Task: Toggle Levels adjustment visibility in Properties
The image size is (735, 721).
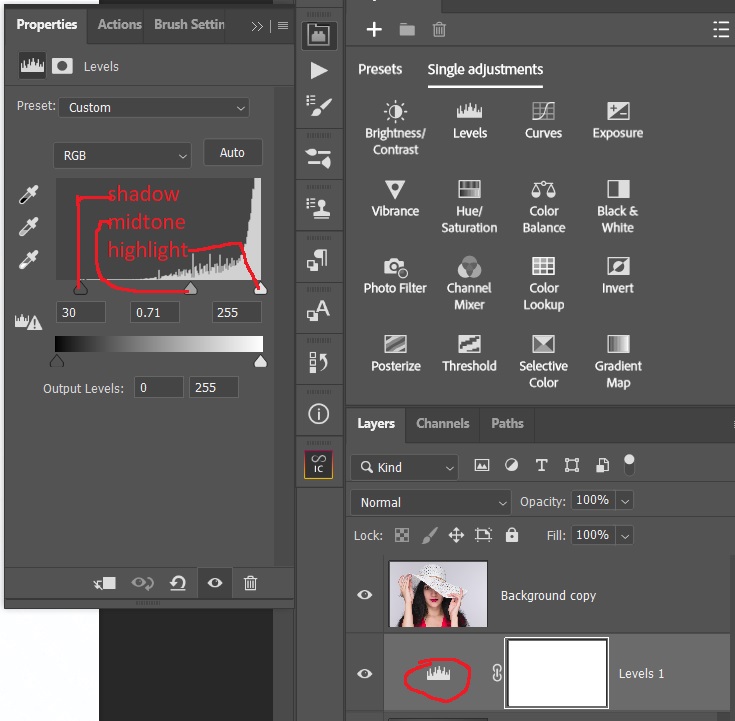Action: pyautogui.click(x=214, y=583)
